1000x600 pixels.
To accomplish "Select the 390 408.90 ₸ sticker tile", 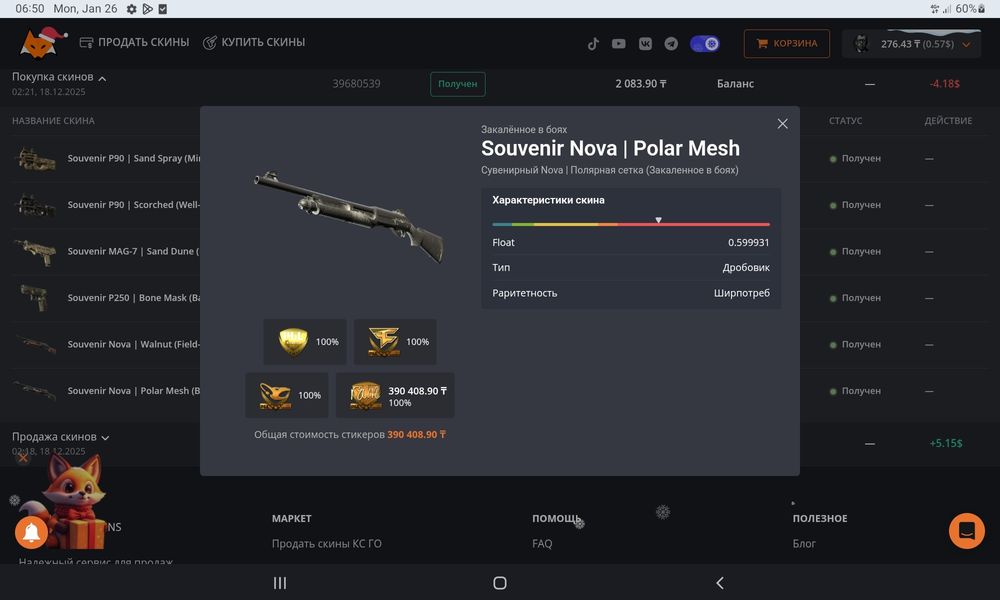I will 395,395.
